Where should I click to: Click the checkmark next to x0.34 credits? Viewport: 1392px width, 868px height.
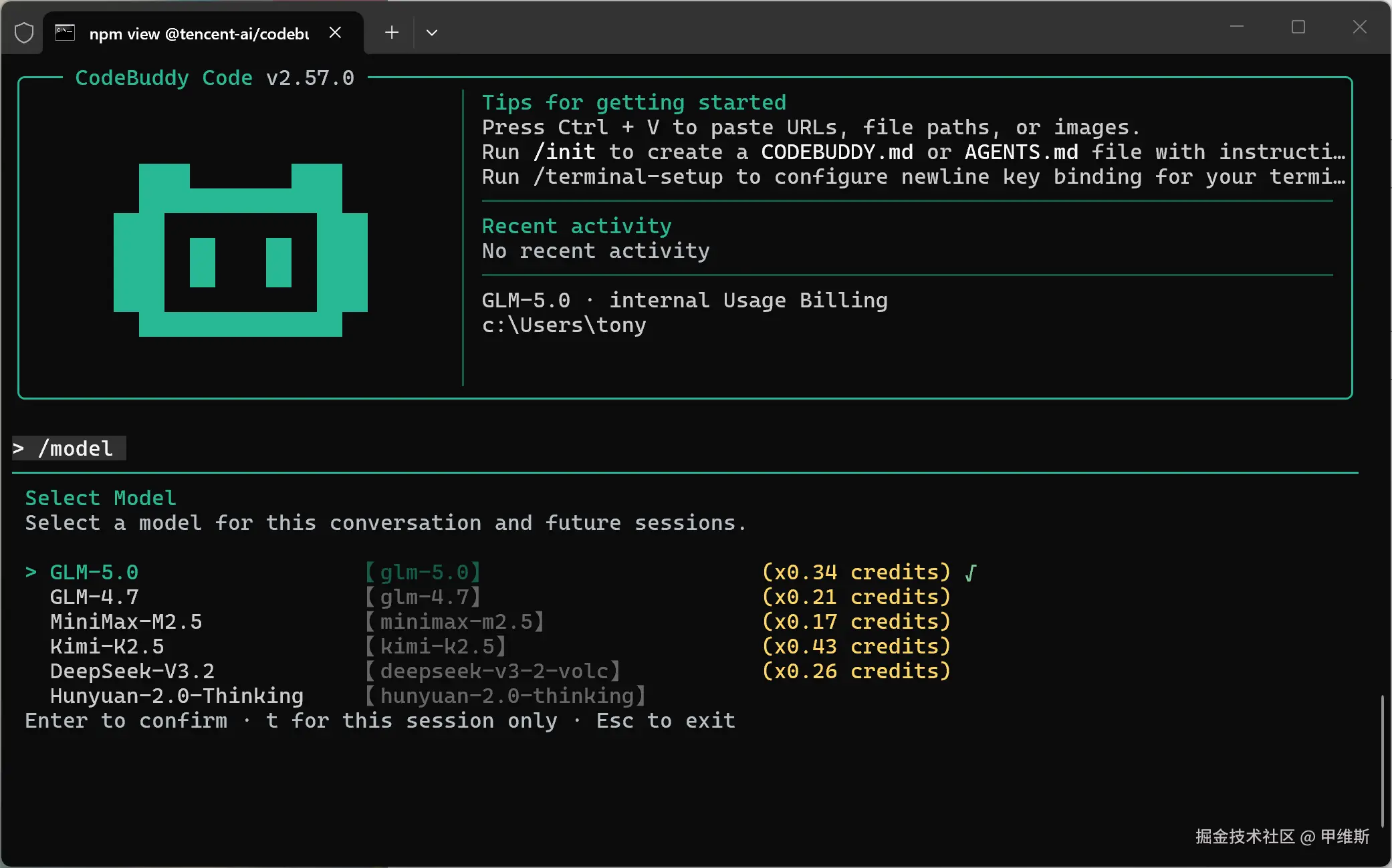[971, 573]
